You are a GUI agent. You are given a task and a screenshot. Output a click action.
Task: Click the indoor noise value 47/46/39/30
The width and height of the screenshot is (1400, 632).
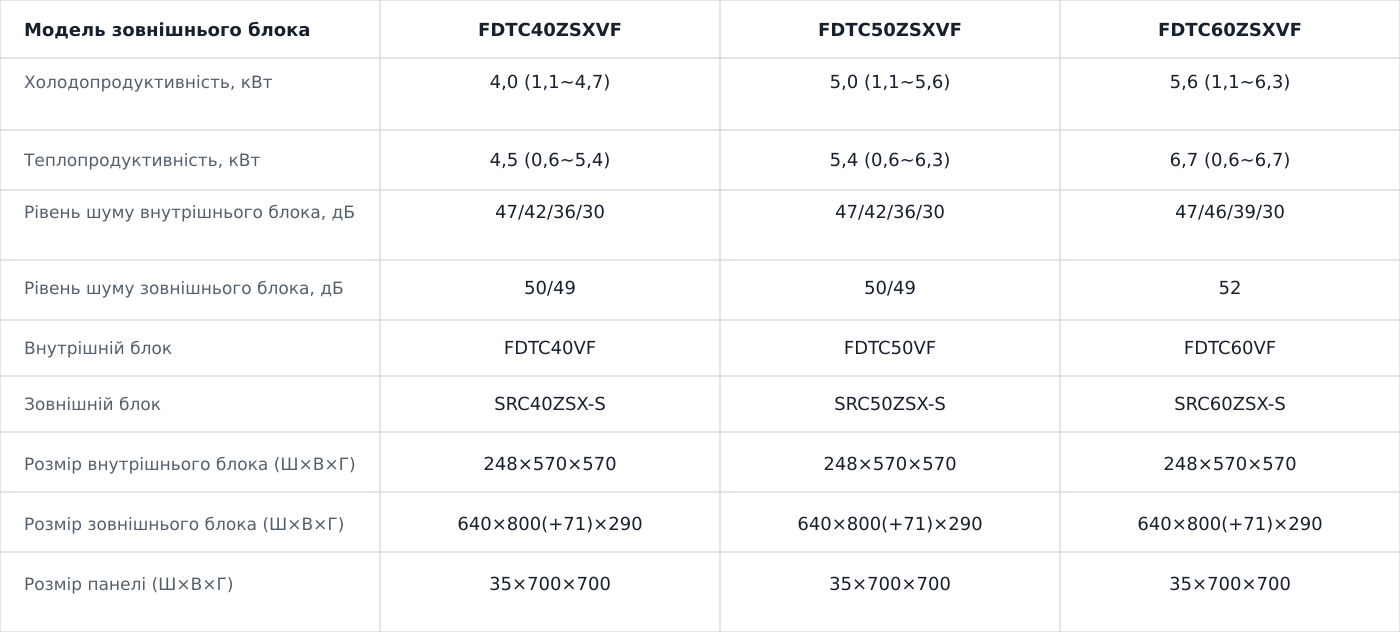click(1229, 212)
